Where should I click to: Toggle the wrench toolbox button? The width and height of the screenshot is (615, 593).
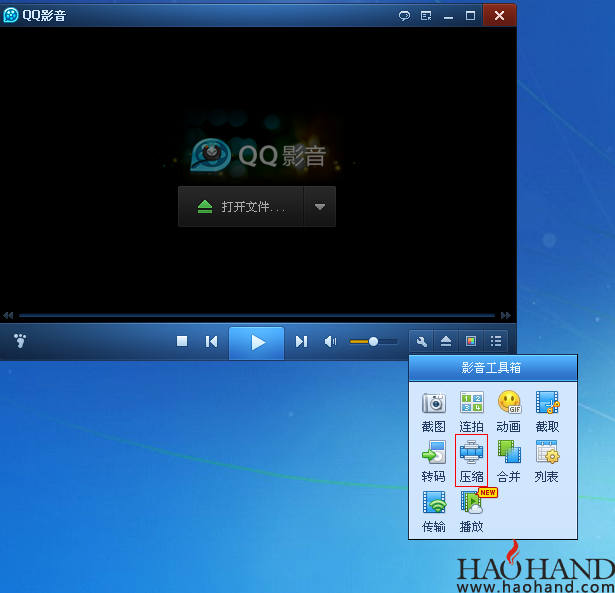(x=421, y=341)
